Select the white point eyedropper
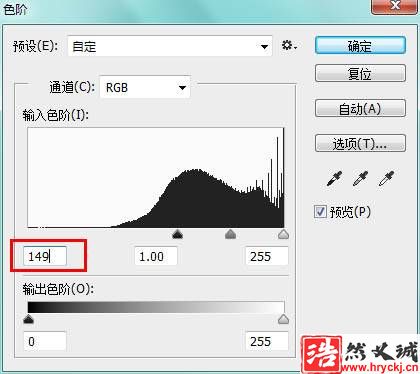Viewport: 420px width, 374px height. pyautogui.click(x=386, y=179)
